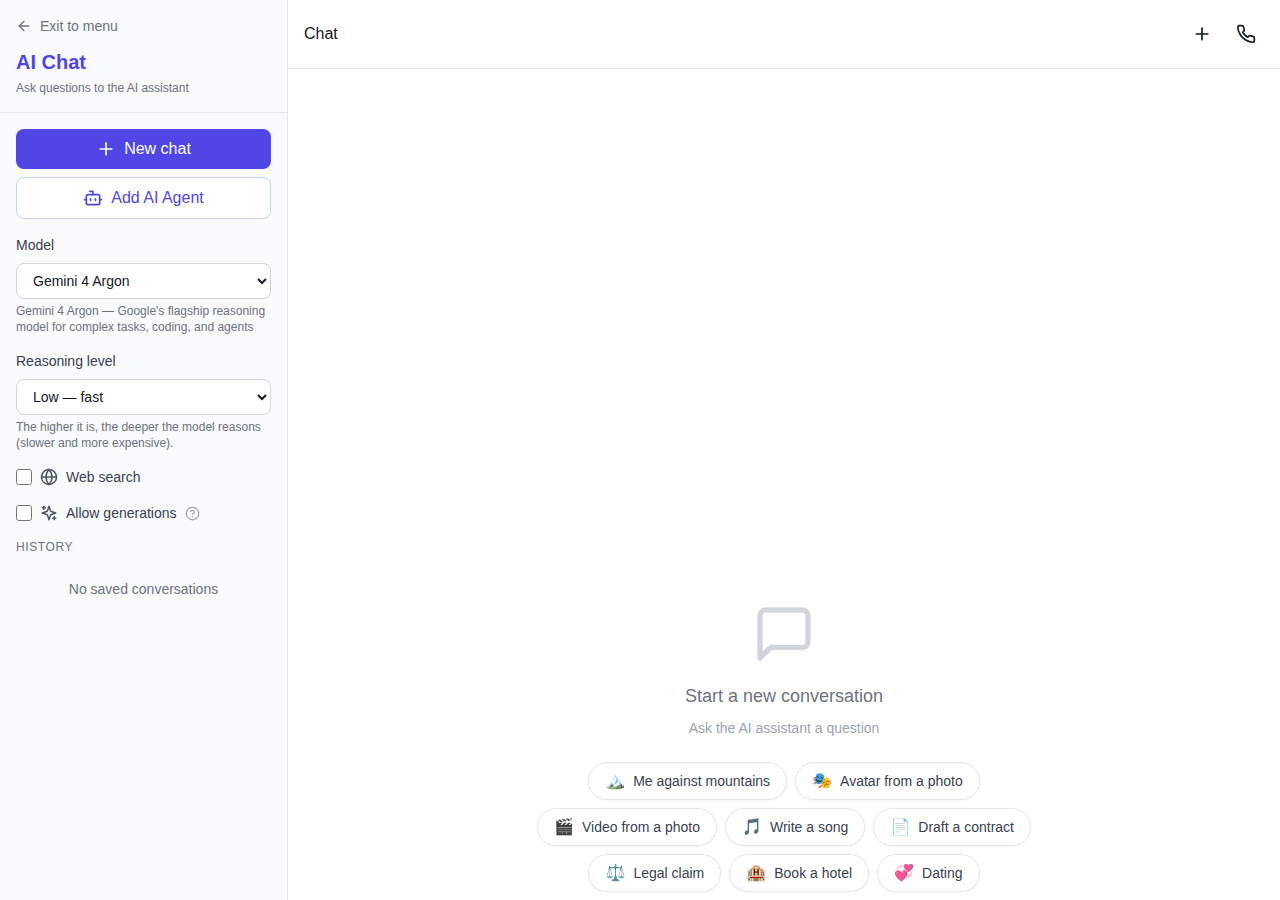Choose the Me against mountains suggestion
This screenshot has height=900, width=1280.
tap(687, 781)
